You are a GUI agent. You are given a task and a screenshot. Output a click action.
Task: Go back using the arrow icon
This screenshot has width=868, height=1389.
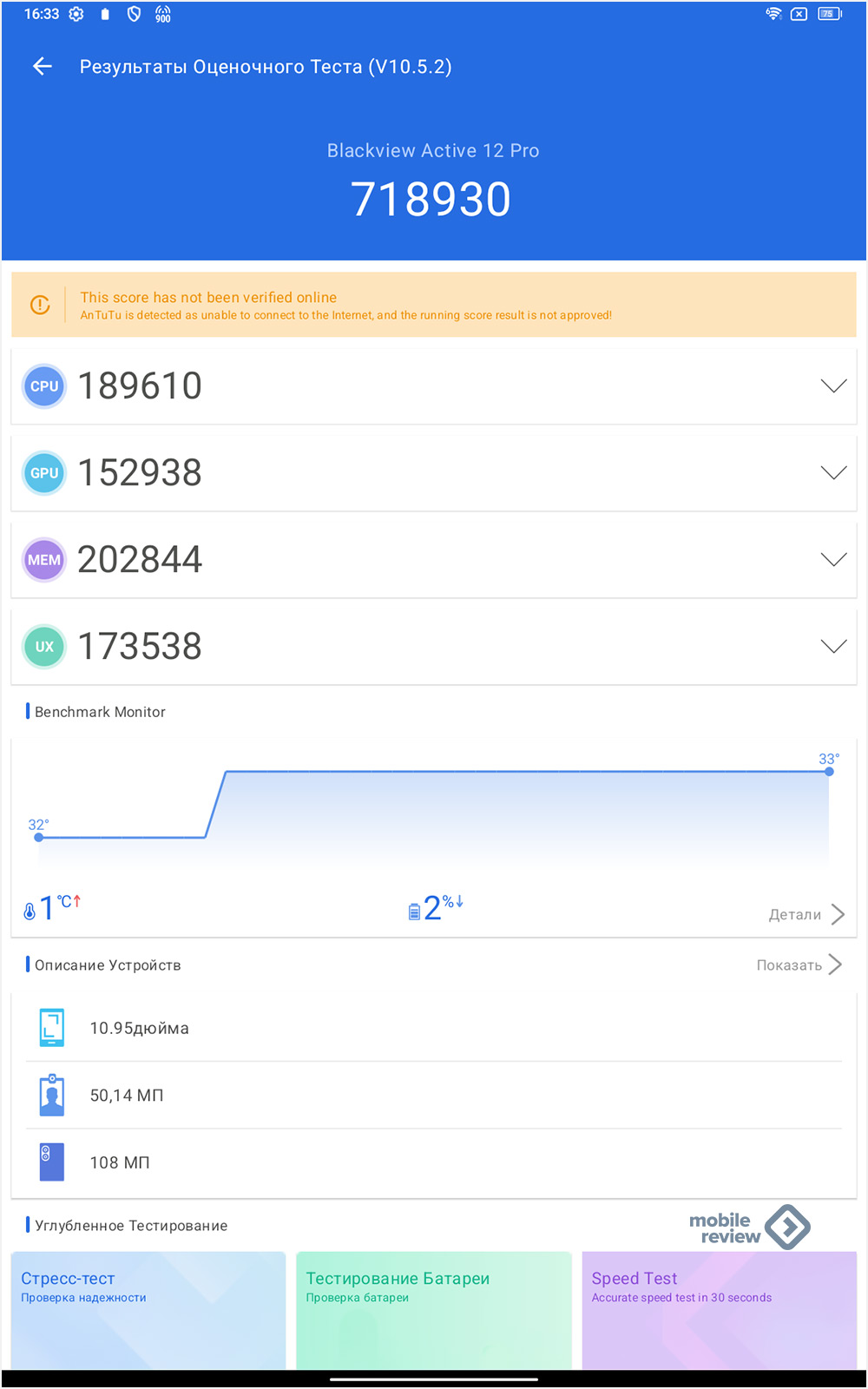[x=43, y=66]
